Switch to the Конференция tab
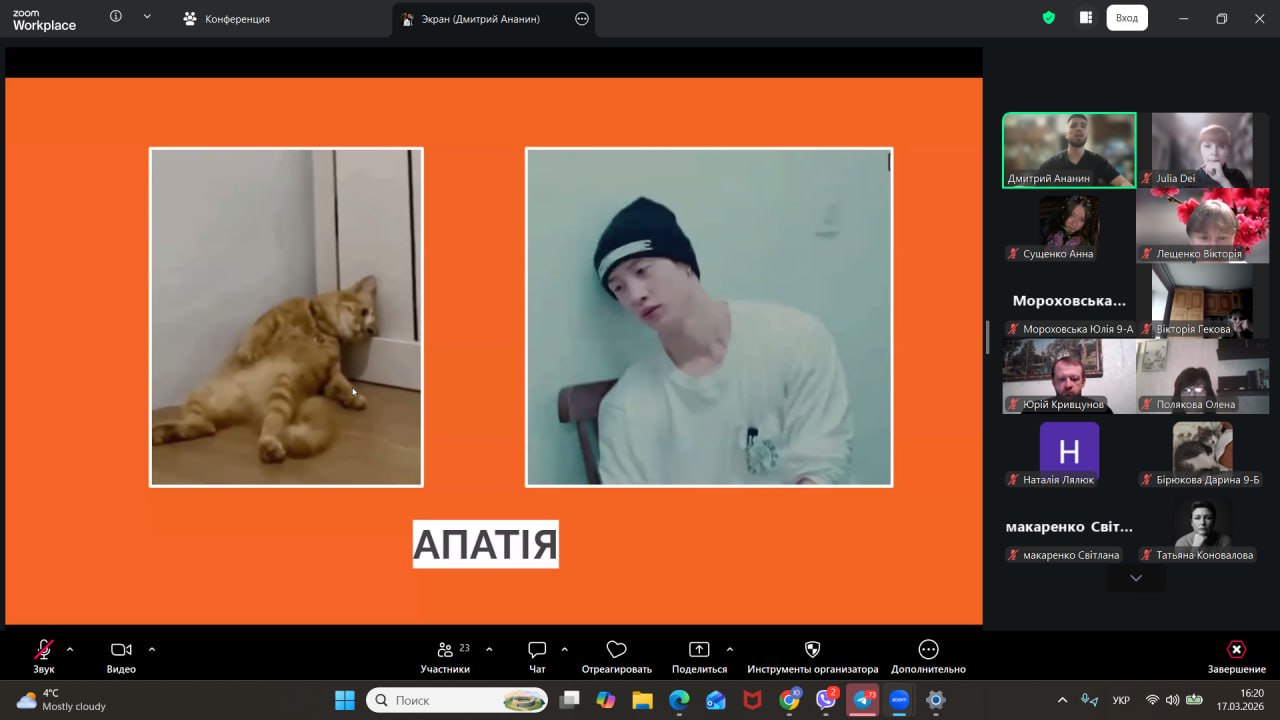 227,19
